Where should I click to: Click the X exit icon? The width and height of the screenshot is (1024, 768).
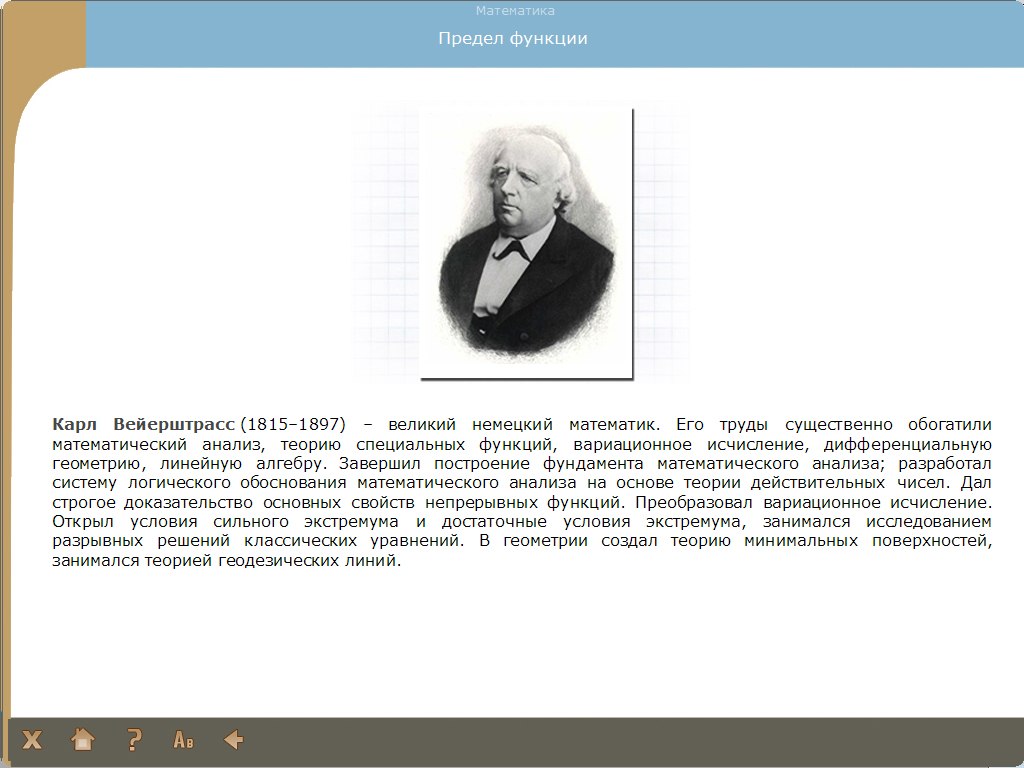point(33,740)
